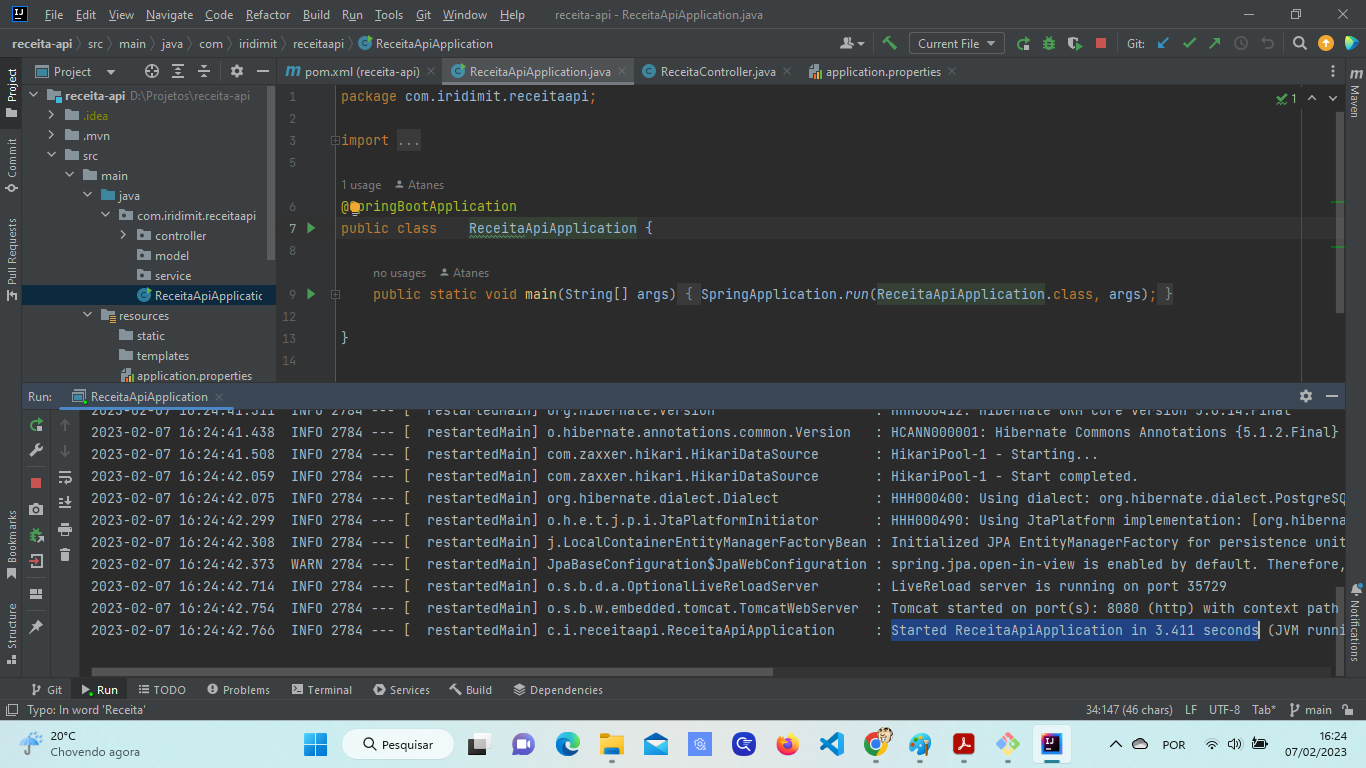This screenshot has height=768, width=1366.
Task: Click the UTF-8 encoding indicator in status bar
Action: click(1224, 709)
